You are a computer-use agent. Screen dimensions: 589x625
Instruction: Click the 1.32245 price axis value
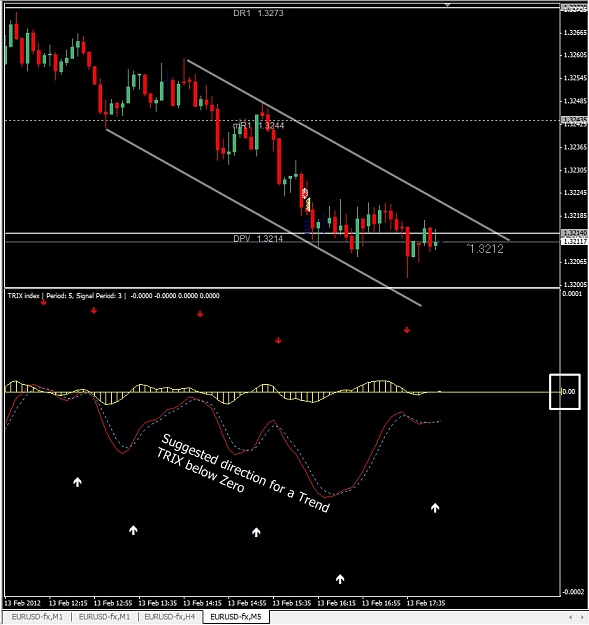(x=575, y=193)
